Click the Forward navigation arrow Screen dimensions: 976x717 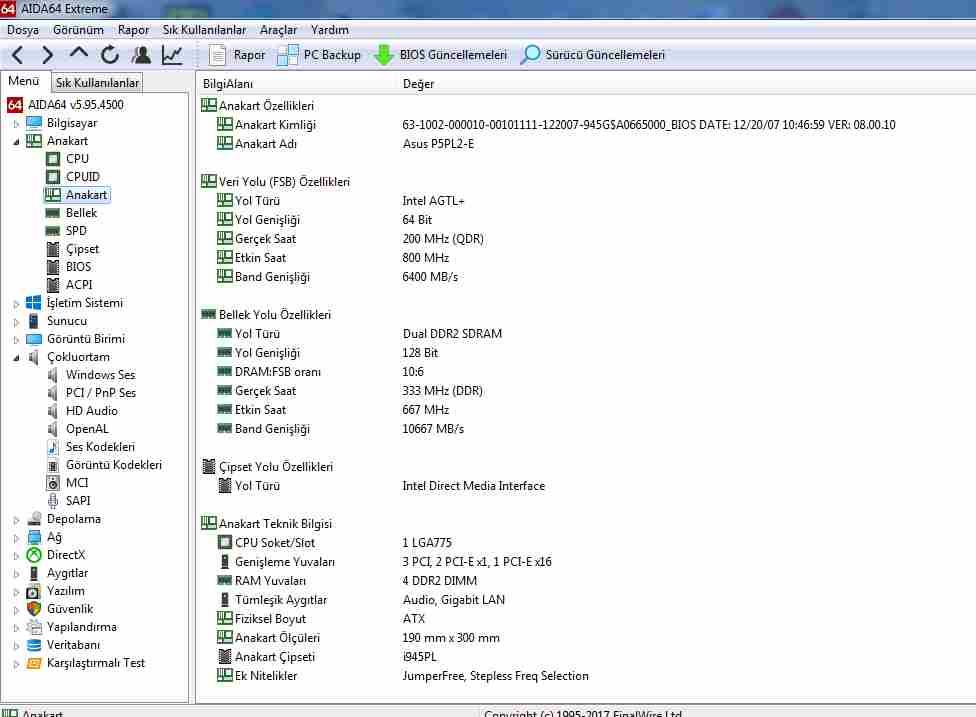(47, 55)
